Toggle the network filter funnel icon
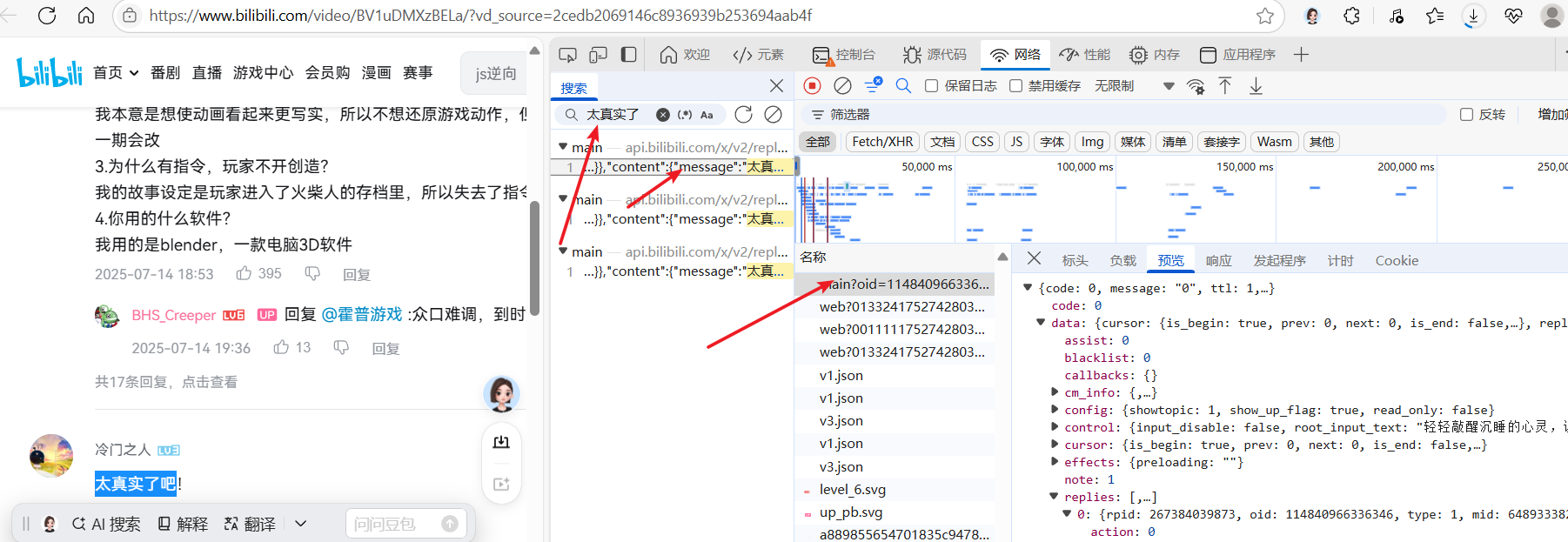 point(873,85)
